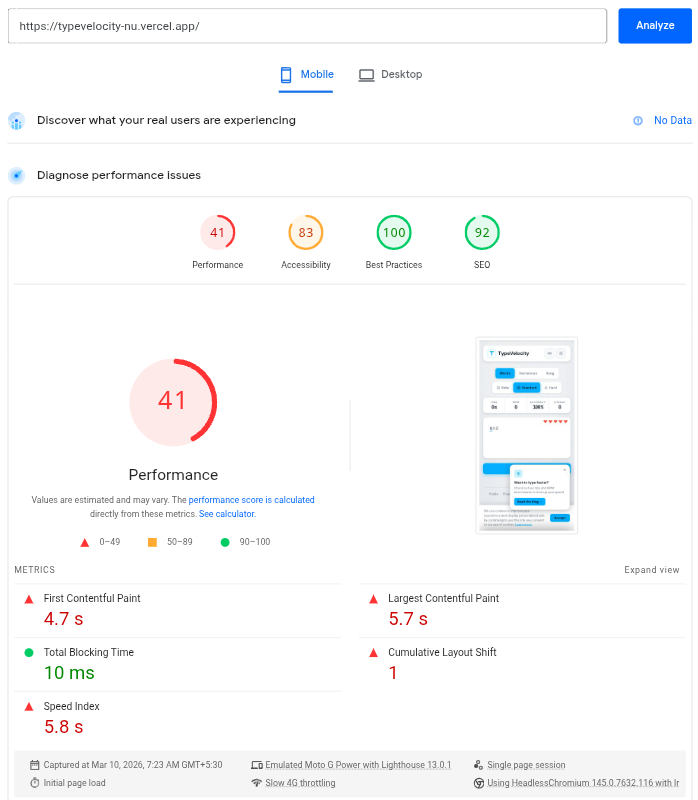Viewport: 698px width, 800px height.
Task: Click the device icon beside Emulated Moto G
Action: point(257,765)
